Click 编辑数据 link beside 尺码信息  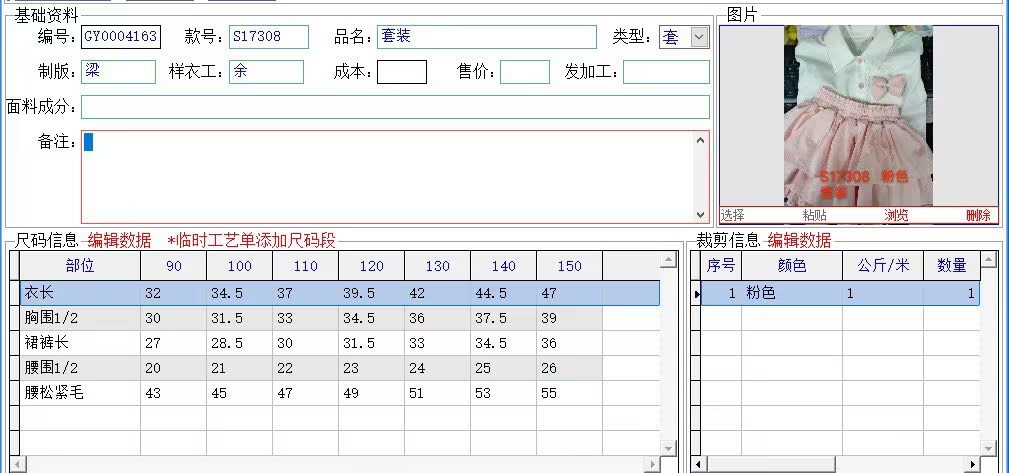120,241
